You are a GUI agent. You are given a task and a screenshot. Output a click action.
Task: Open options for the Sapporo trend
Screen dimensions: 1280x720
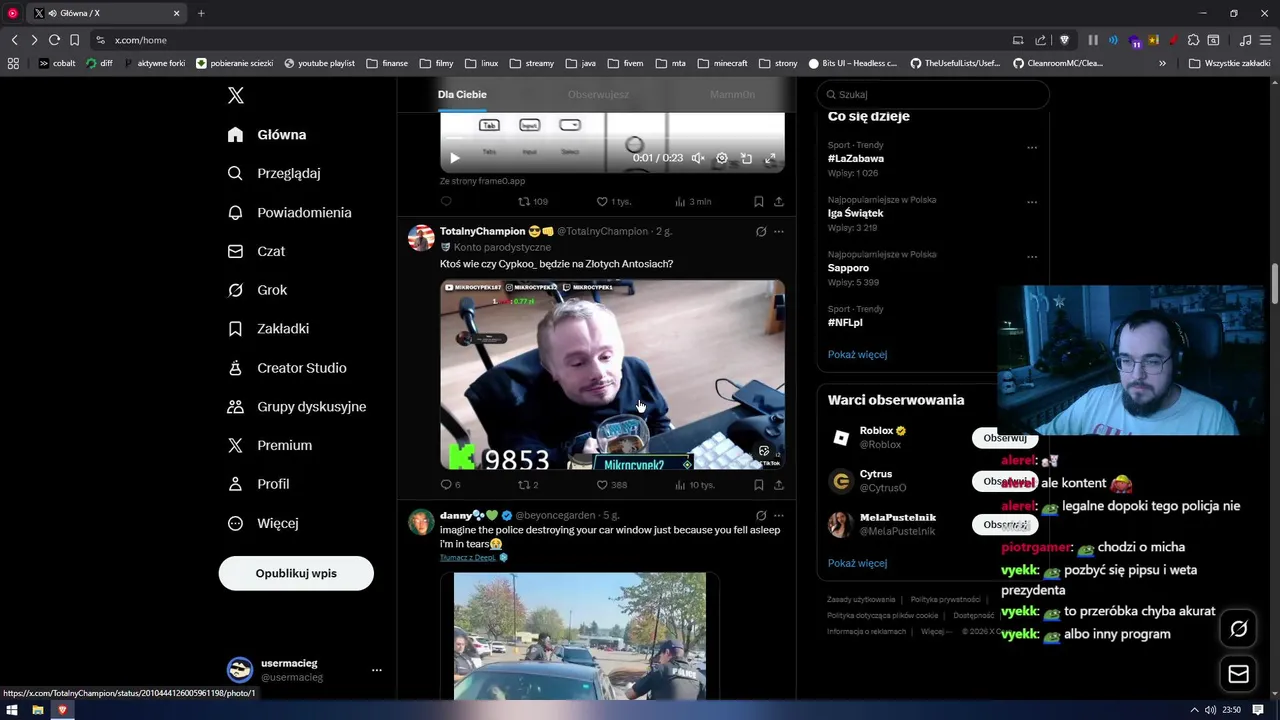point(1032,257)
